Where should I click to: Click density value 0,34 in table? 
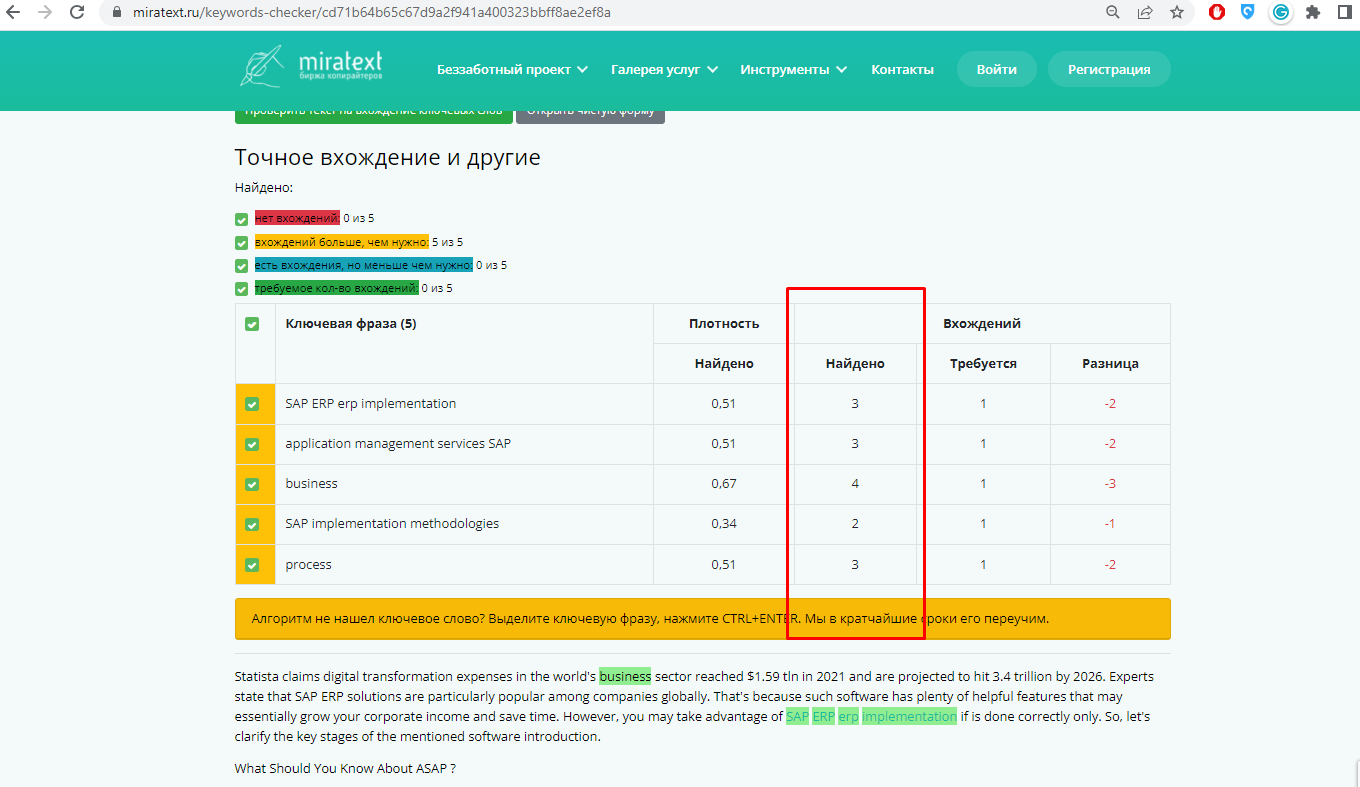(x=724, y=524)
